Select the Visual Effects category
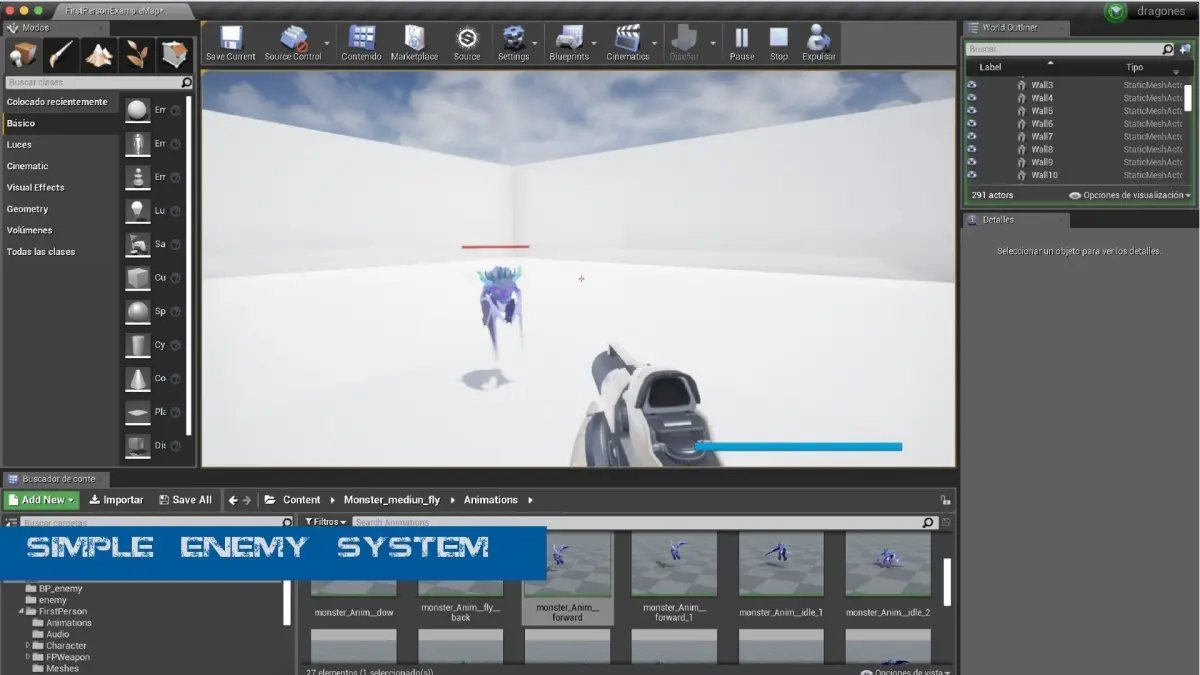This screenshot has width=1200, height=675. pos(36,187)
